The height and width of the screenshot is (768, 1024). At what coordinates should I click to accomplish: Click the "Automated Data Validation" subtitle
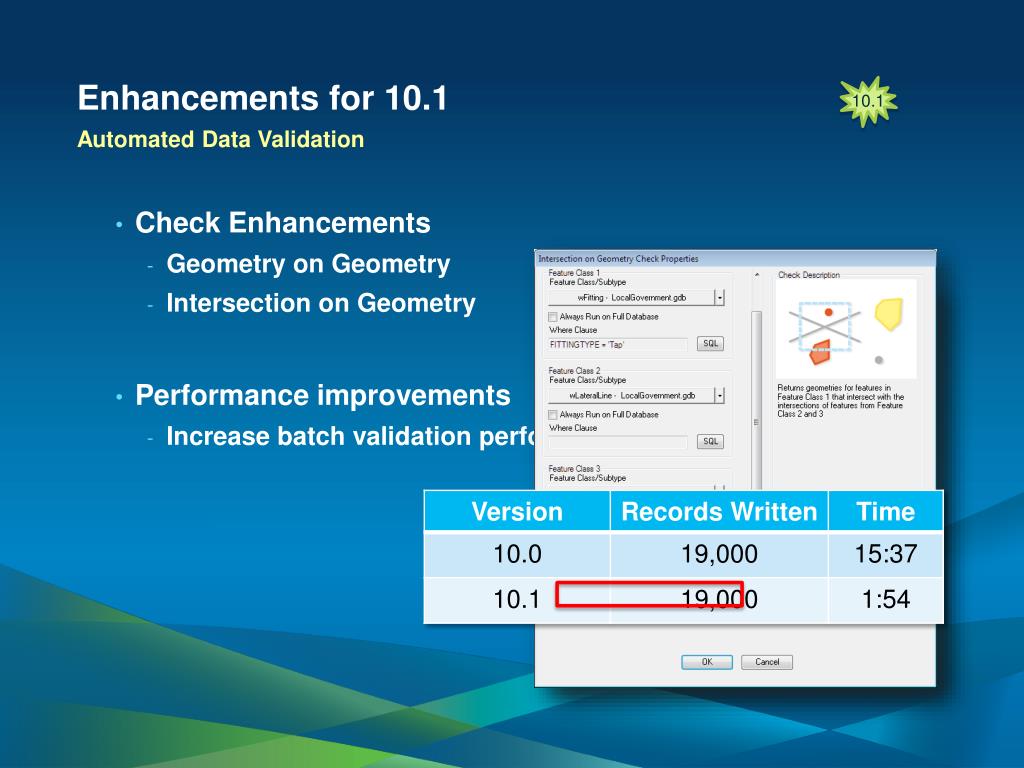point(221,139)
